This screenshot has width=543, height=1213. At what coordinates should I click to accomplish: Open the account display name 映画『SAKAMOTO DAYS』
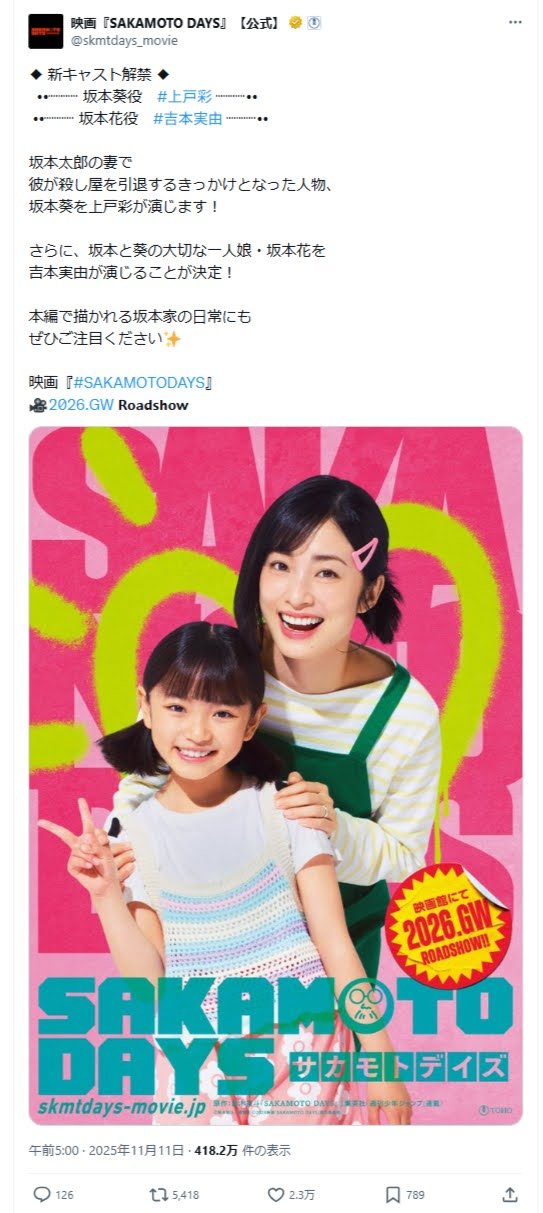177,22
